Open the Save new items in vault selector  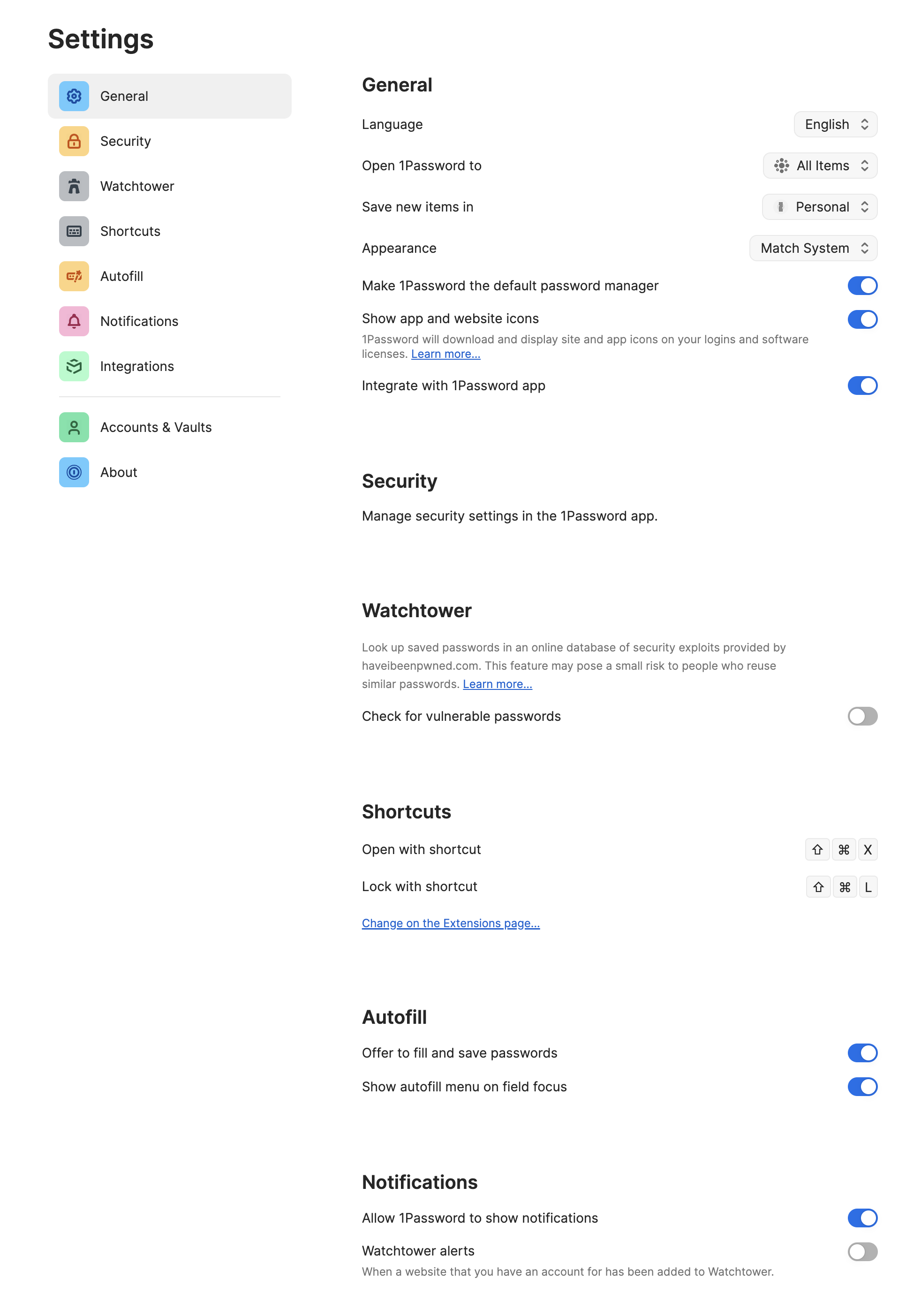point(819,207)
